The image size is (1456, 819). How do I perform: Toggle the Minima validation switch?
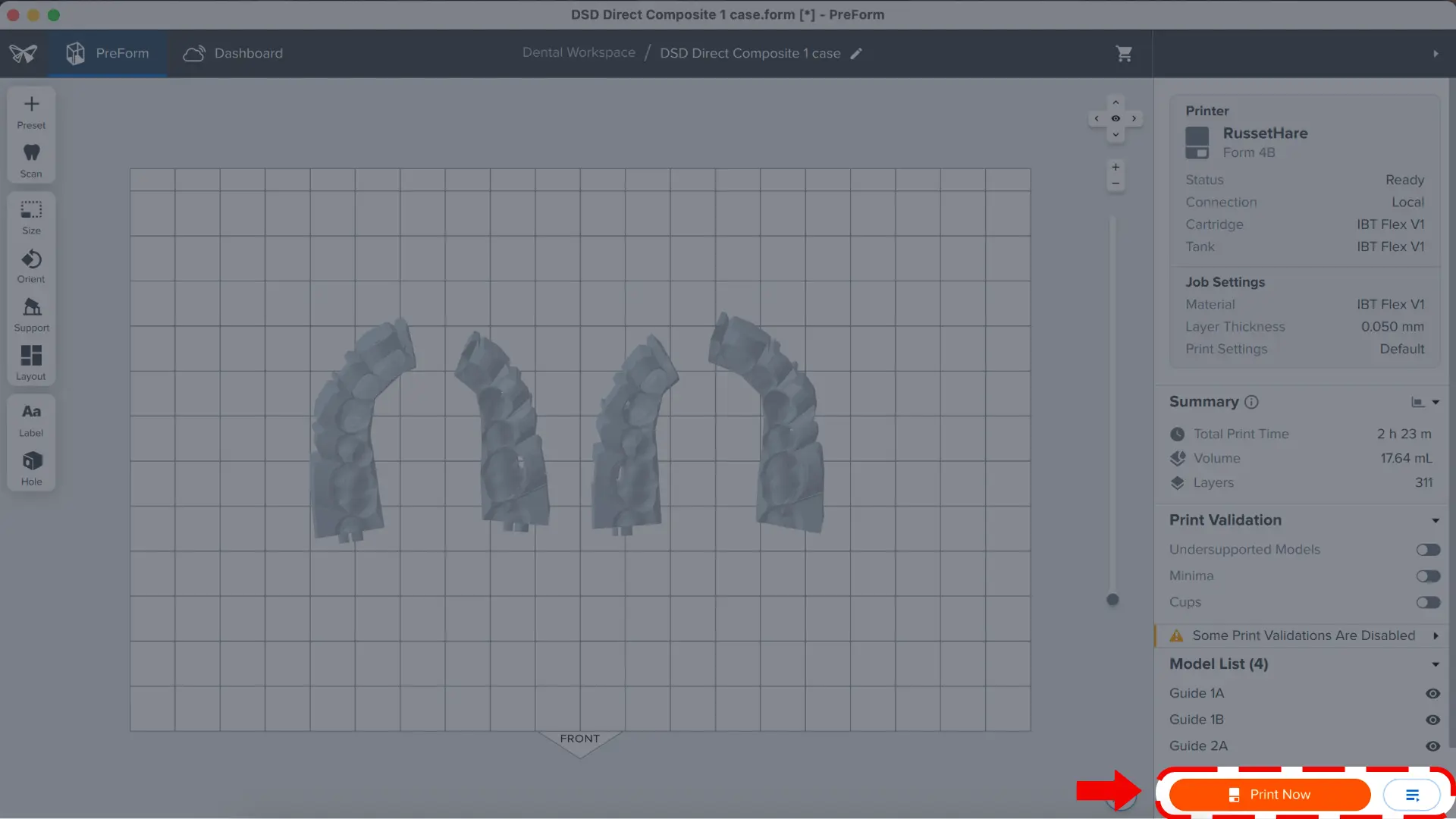tap(1428, 576)
